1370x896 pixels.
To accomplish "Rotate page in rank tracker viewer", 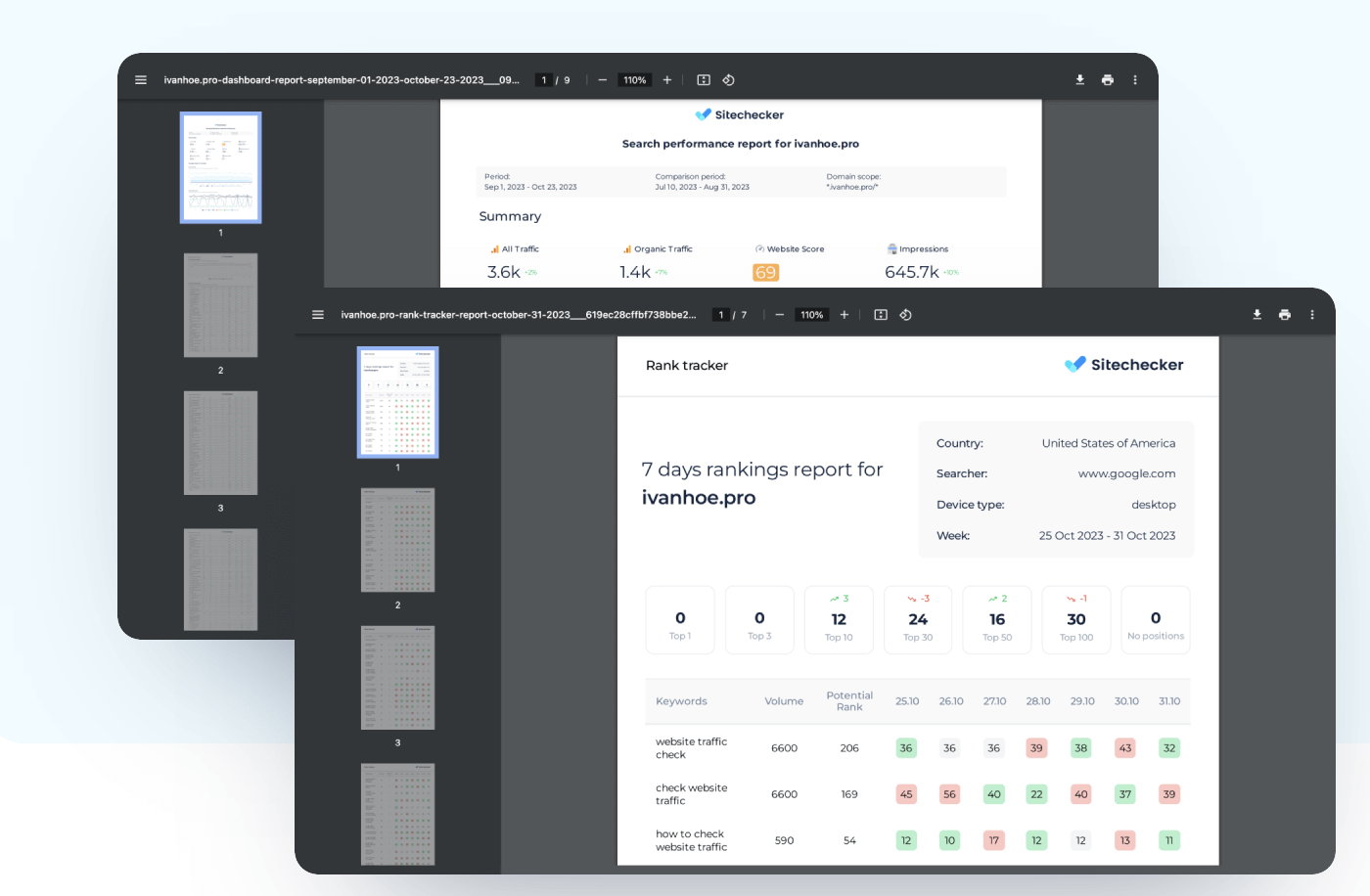I will (x=906, y=315).
